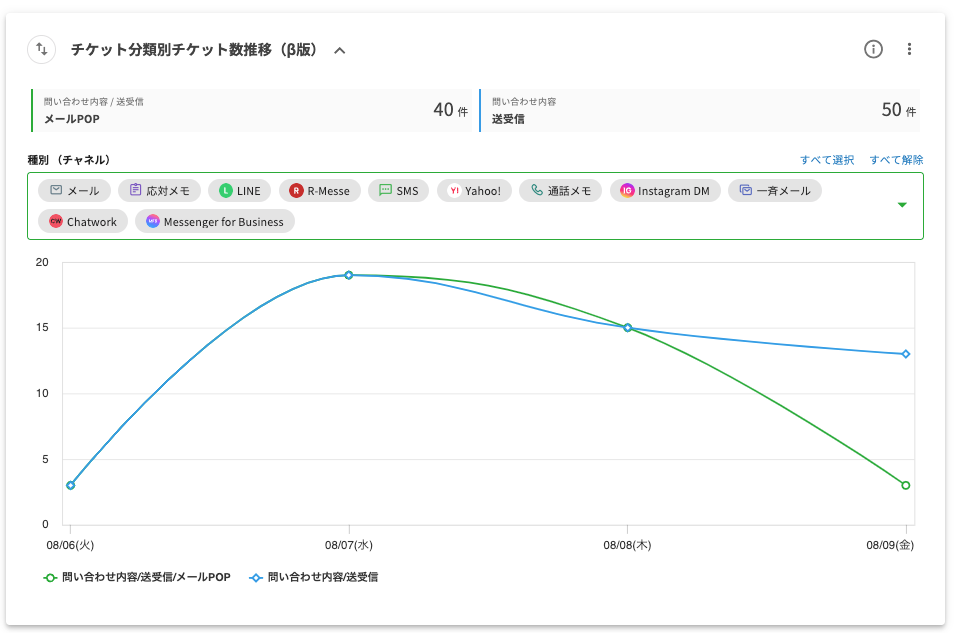Toggle the 応対メモ channel chip

(159, 191)
